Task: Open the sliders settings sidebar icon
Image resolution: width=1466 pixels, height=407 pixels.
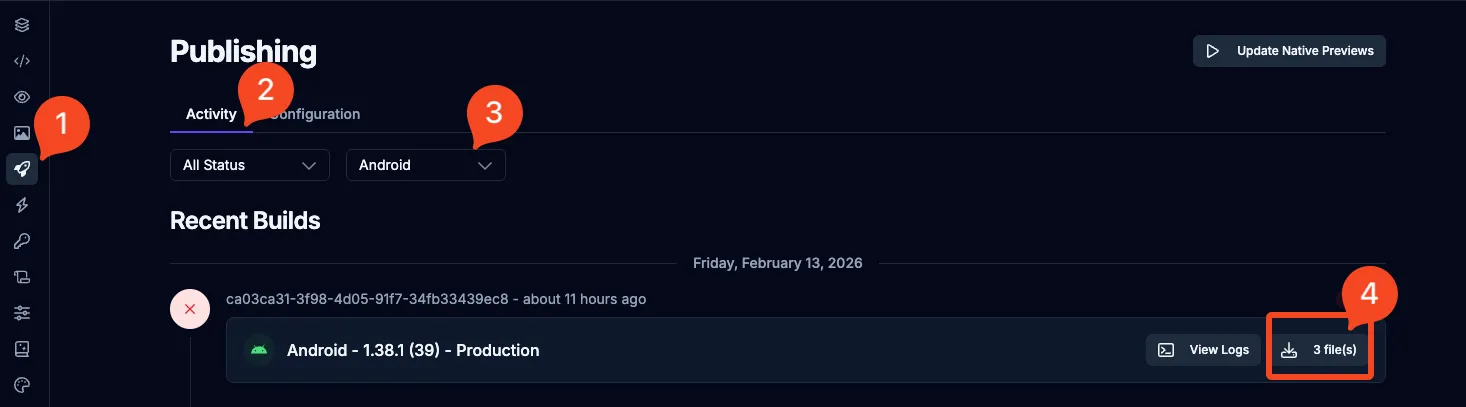Action: [22, 313]
